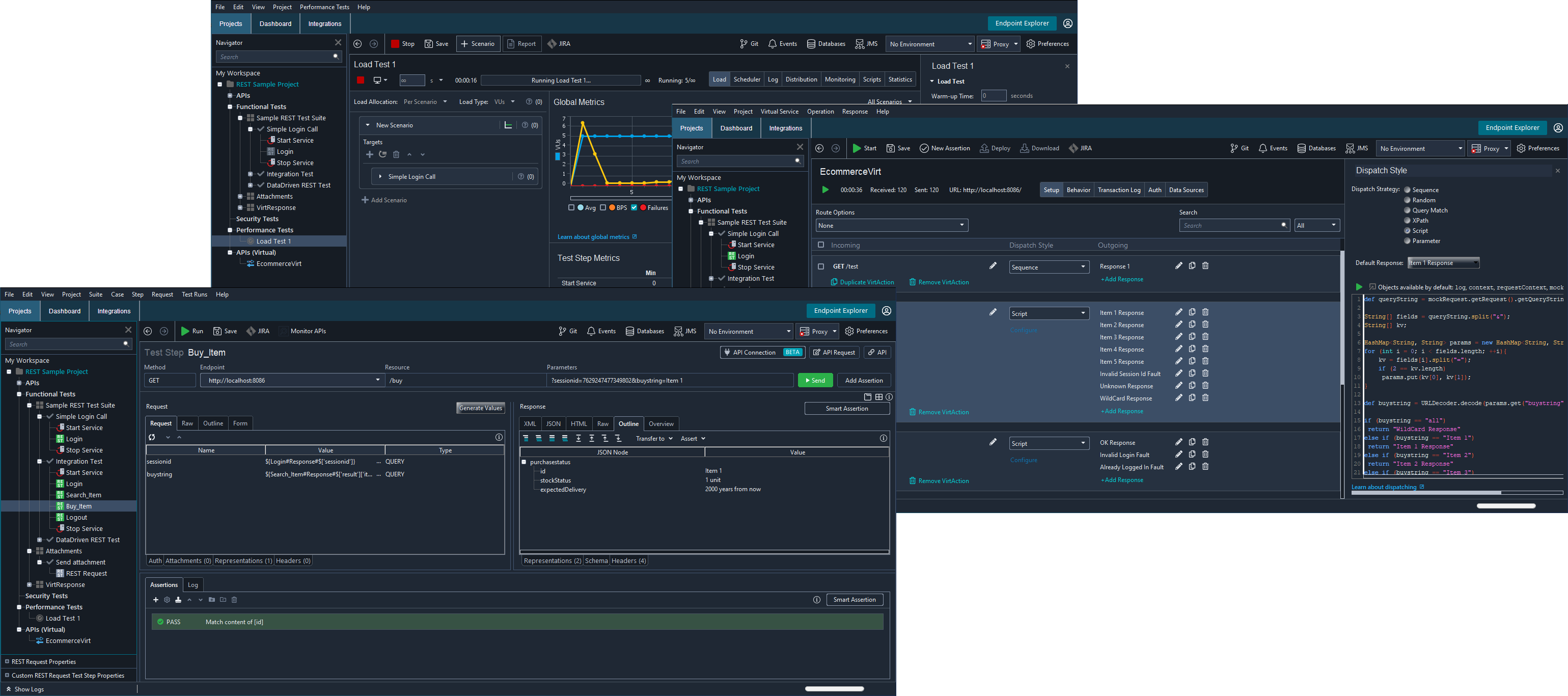Select Query Match dispatch strategy radio
The image size is (1568, 696).
pos(1407,210)
